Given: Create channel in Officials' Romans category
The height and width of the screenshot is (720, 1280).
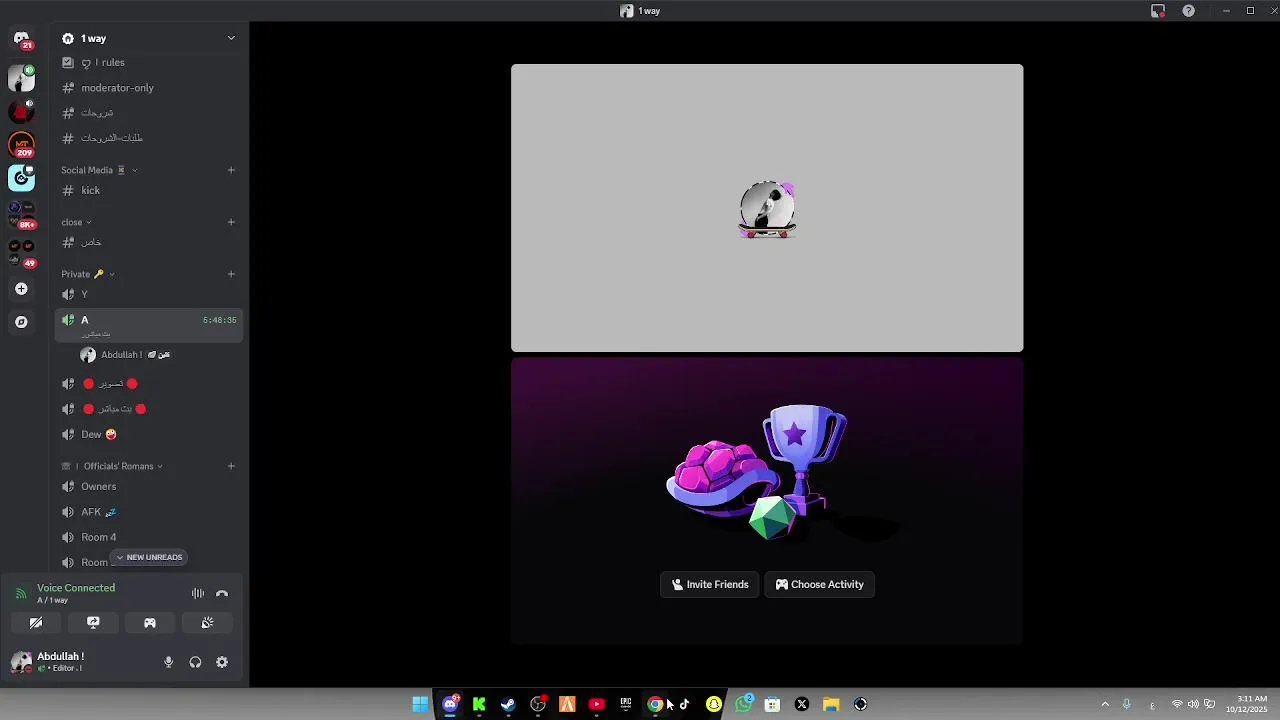Looking at the screenshot, I should click(x=231, y=466).
